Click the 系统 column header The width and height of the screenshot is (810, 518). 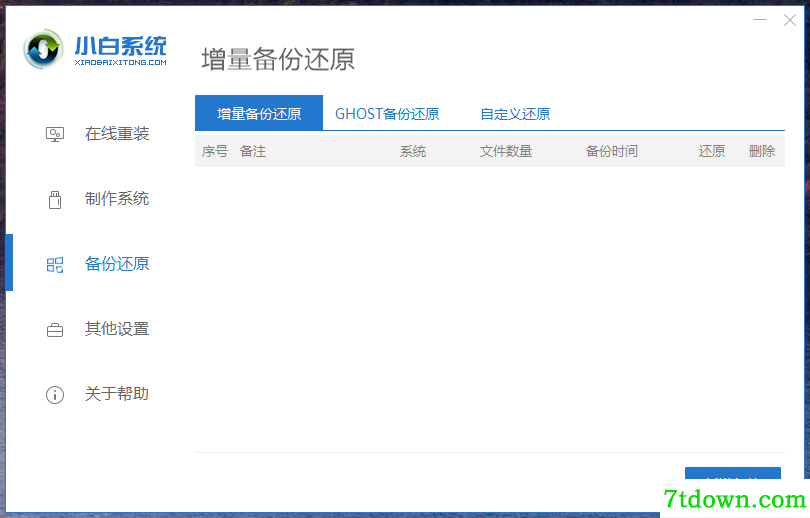pos(413,151)
